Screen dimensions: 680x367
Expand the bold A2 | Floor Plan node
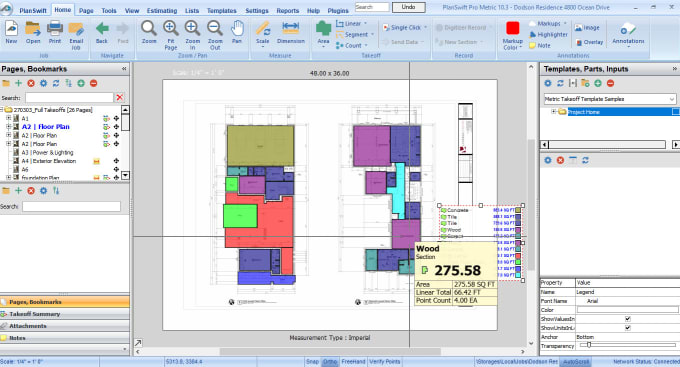pyautogui.click(x=8, y=127)
